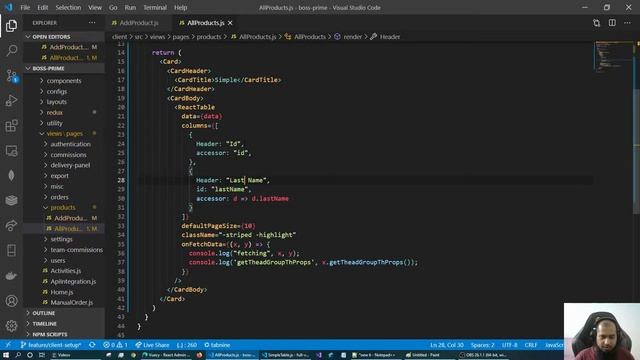640x360 pixels.
Task: Open the Terminal menu
Action: pos(155,7)
